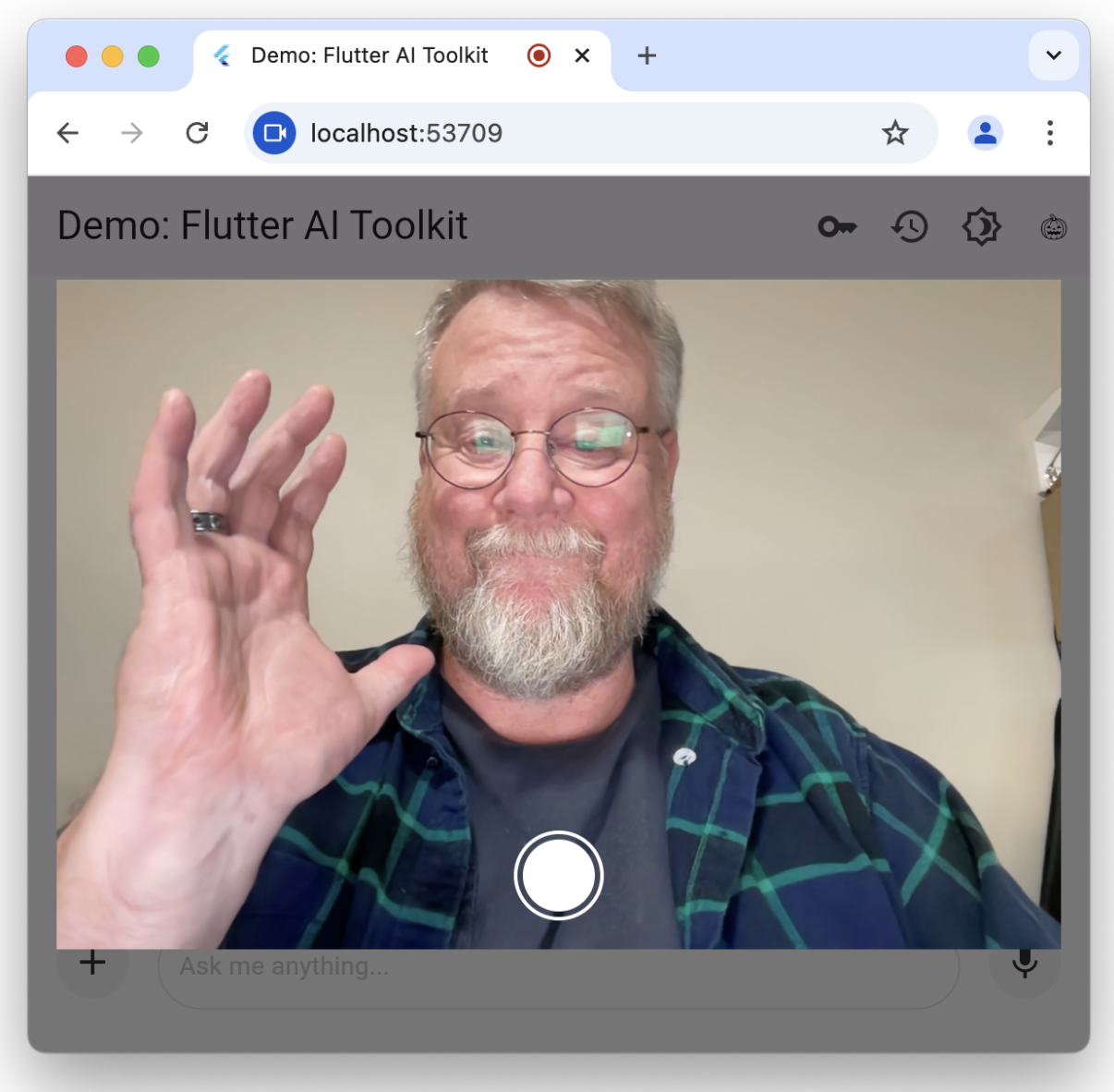Select the Demo: Flutter AI Toolkit tab
The height and width of the screenshot is (1092, 1114).
369,55
